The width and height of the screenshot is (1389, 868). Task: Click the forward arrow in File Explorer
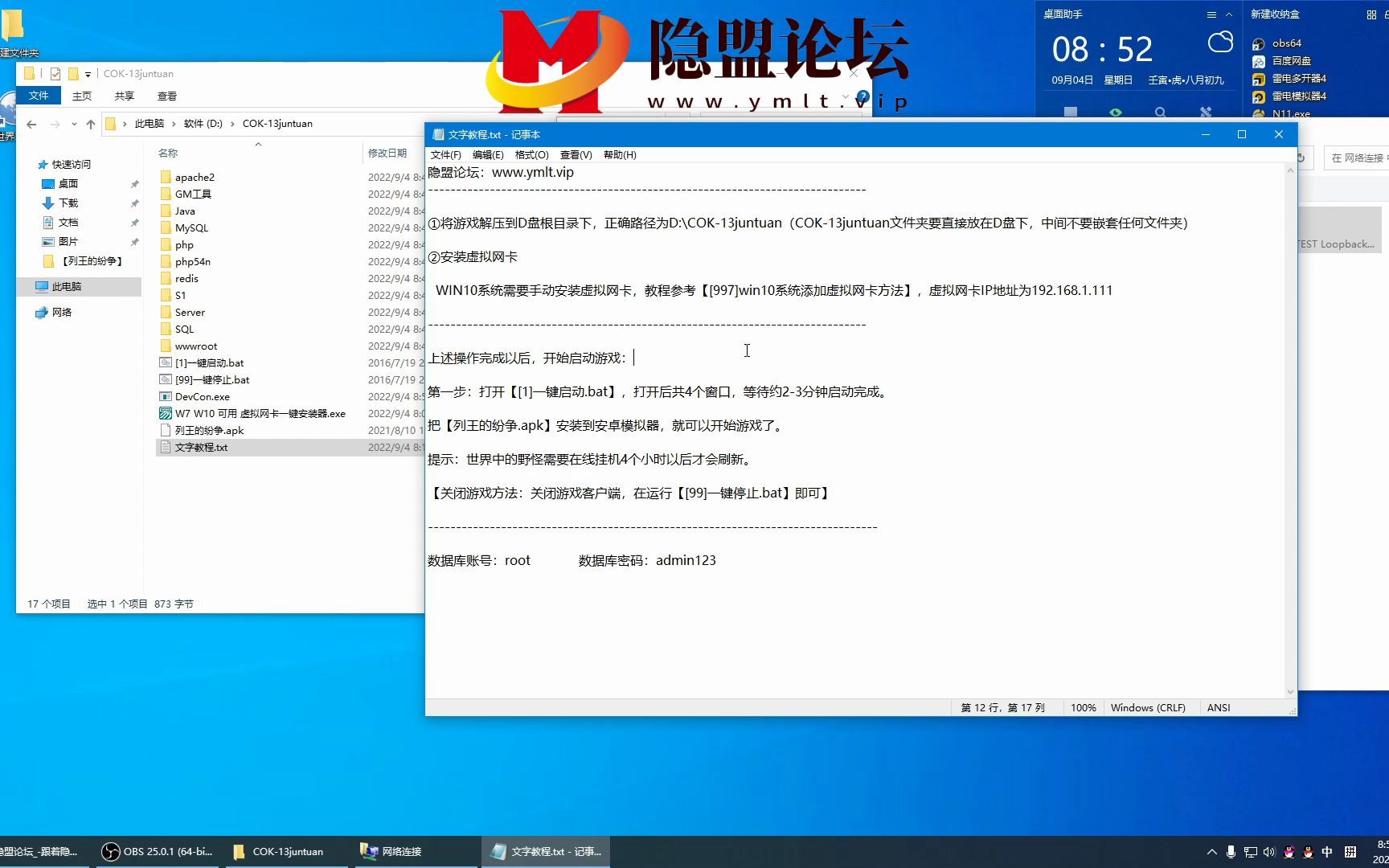click(x=55, y=124)
